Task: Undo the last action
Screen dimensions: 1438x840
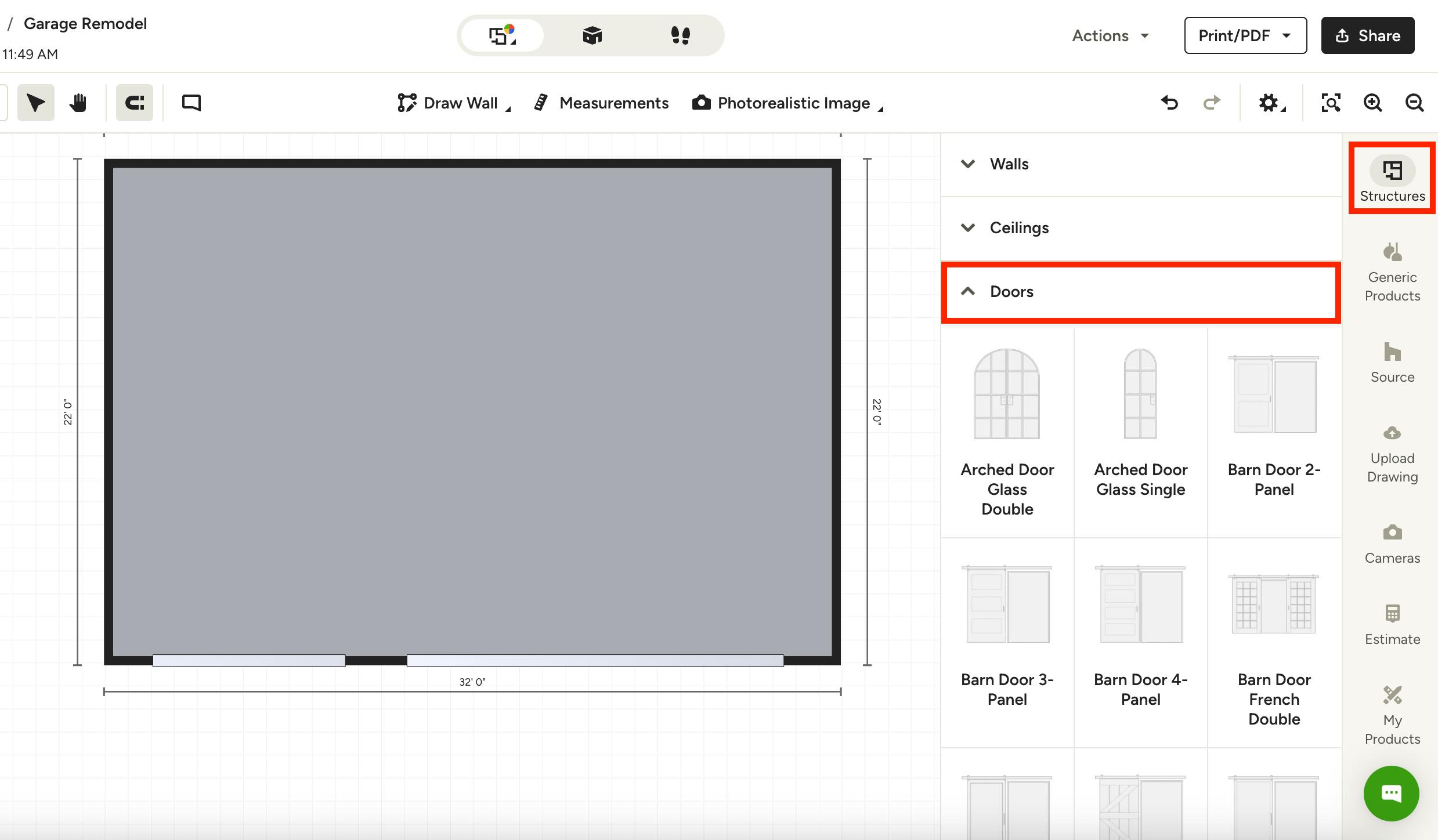Action: pyautogui.click(x=1169, y=103)
